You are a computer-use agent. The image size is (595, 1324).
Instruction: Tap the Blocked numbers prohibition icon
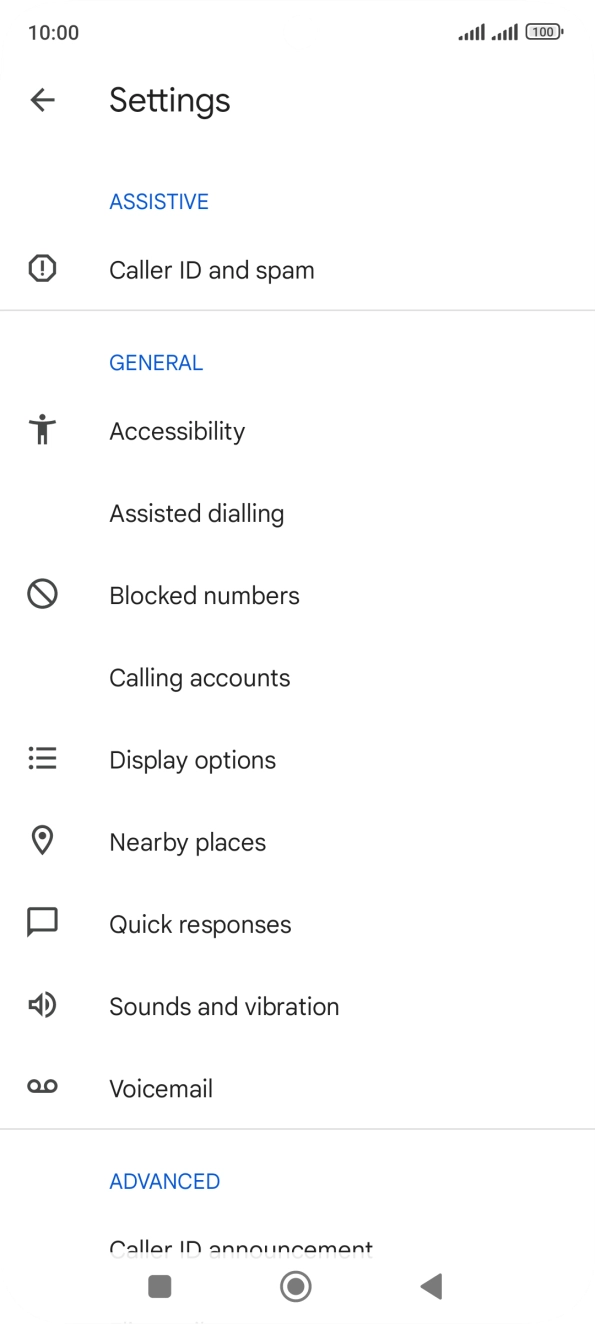tap(42, 594)
